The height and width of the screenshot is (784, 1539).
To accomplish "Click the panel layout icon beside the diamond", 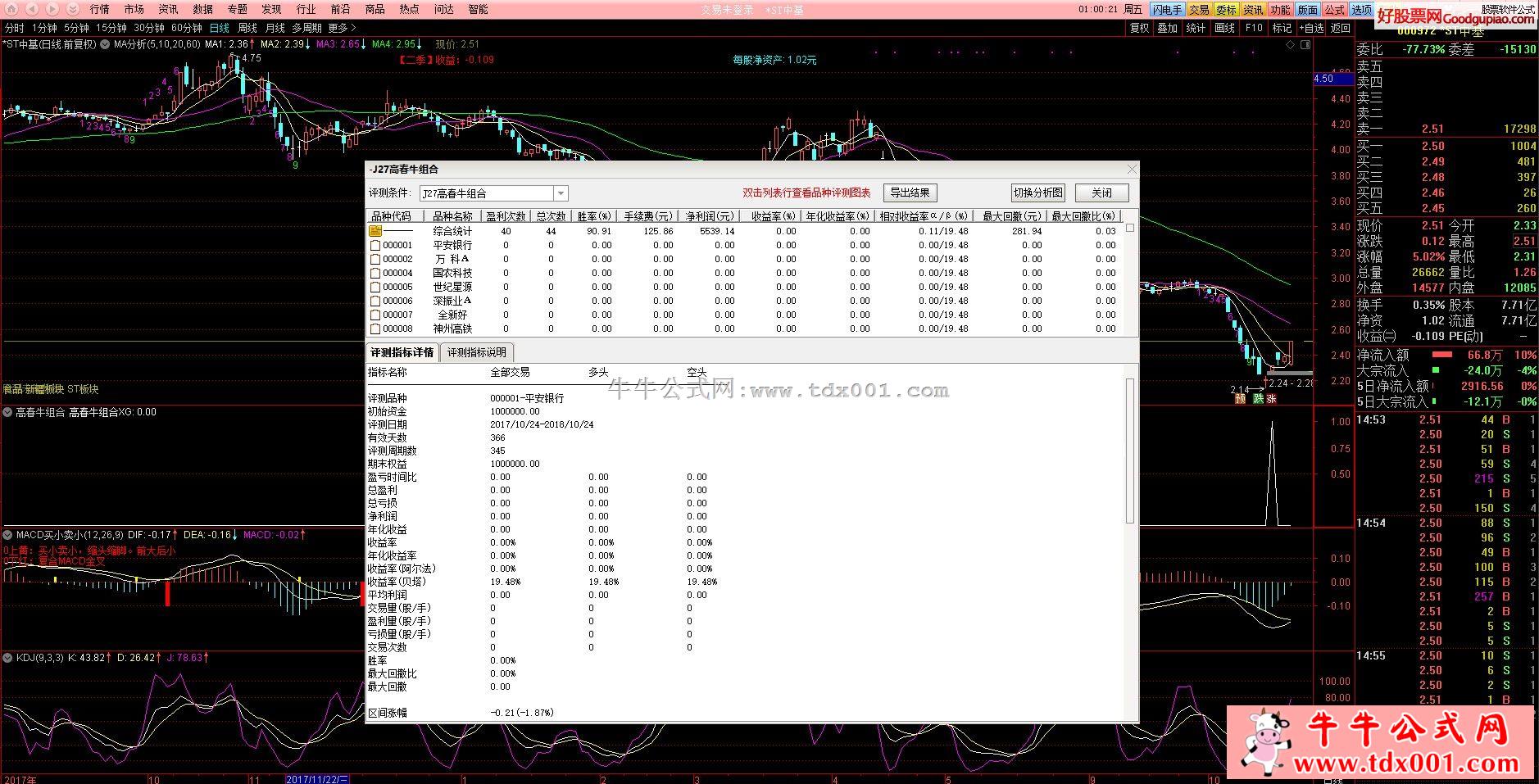I will 1306,45.
